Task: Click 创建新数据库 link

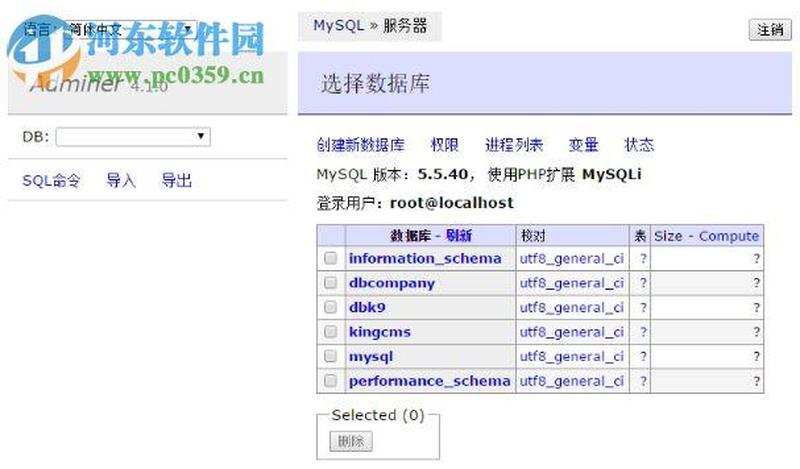Action: 361,145
